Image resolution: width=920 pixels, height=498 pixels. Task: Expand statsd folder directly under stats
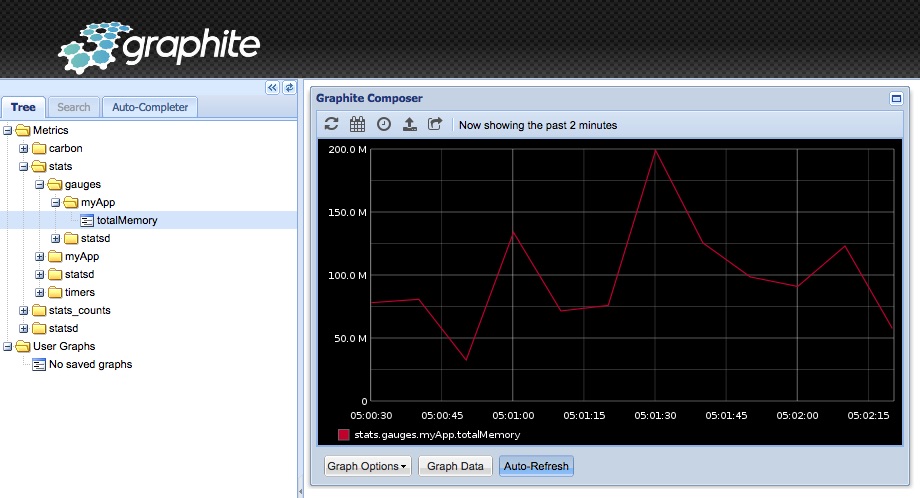39,275
